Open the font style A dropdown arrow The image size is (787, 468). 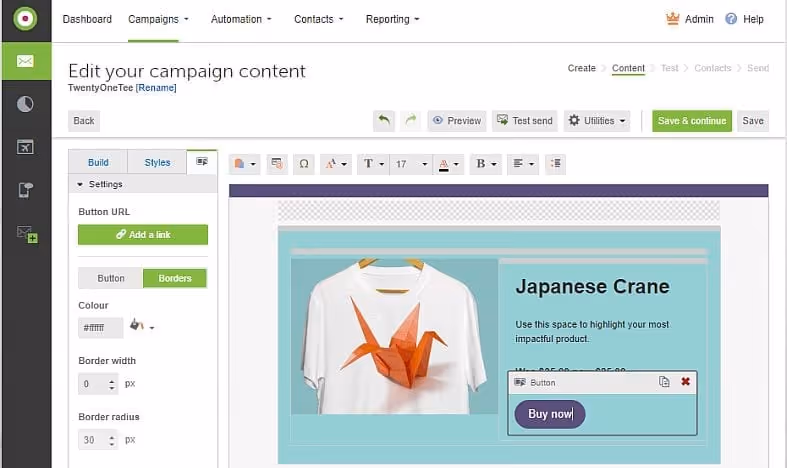point(344,164)
